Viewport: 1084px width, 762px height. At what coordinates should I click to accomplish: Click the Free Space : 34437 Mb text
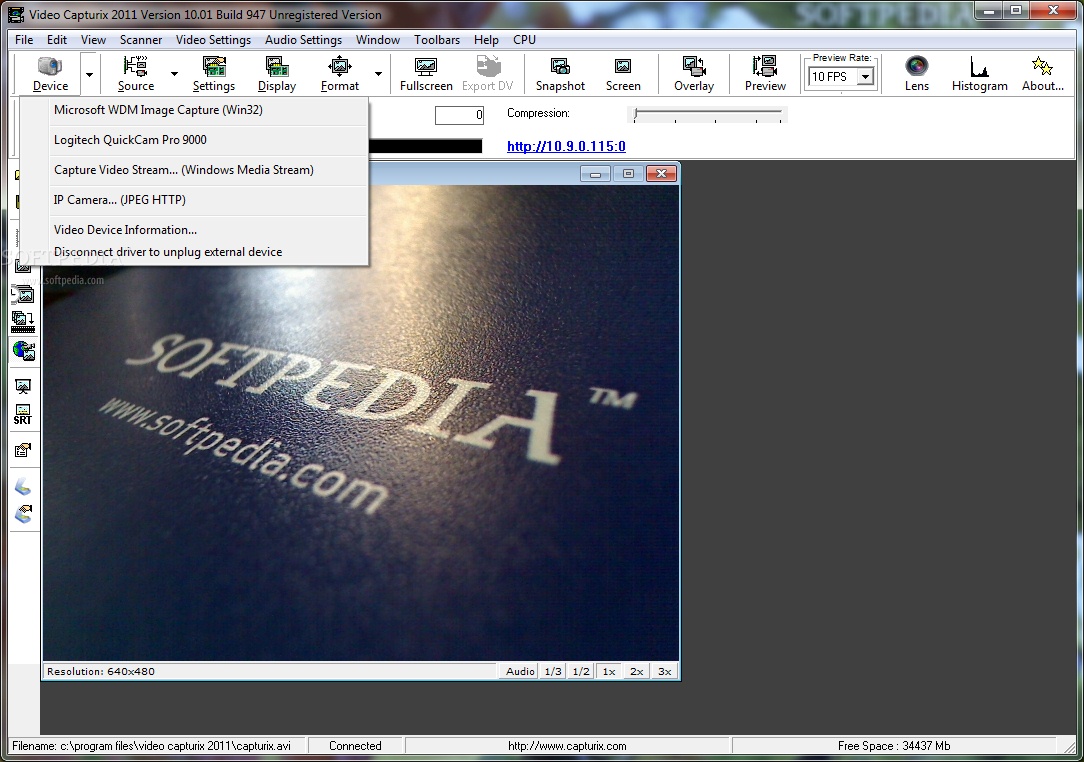coord(894,746)
